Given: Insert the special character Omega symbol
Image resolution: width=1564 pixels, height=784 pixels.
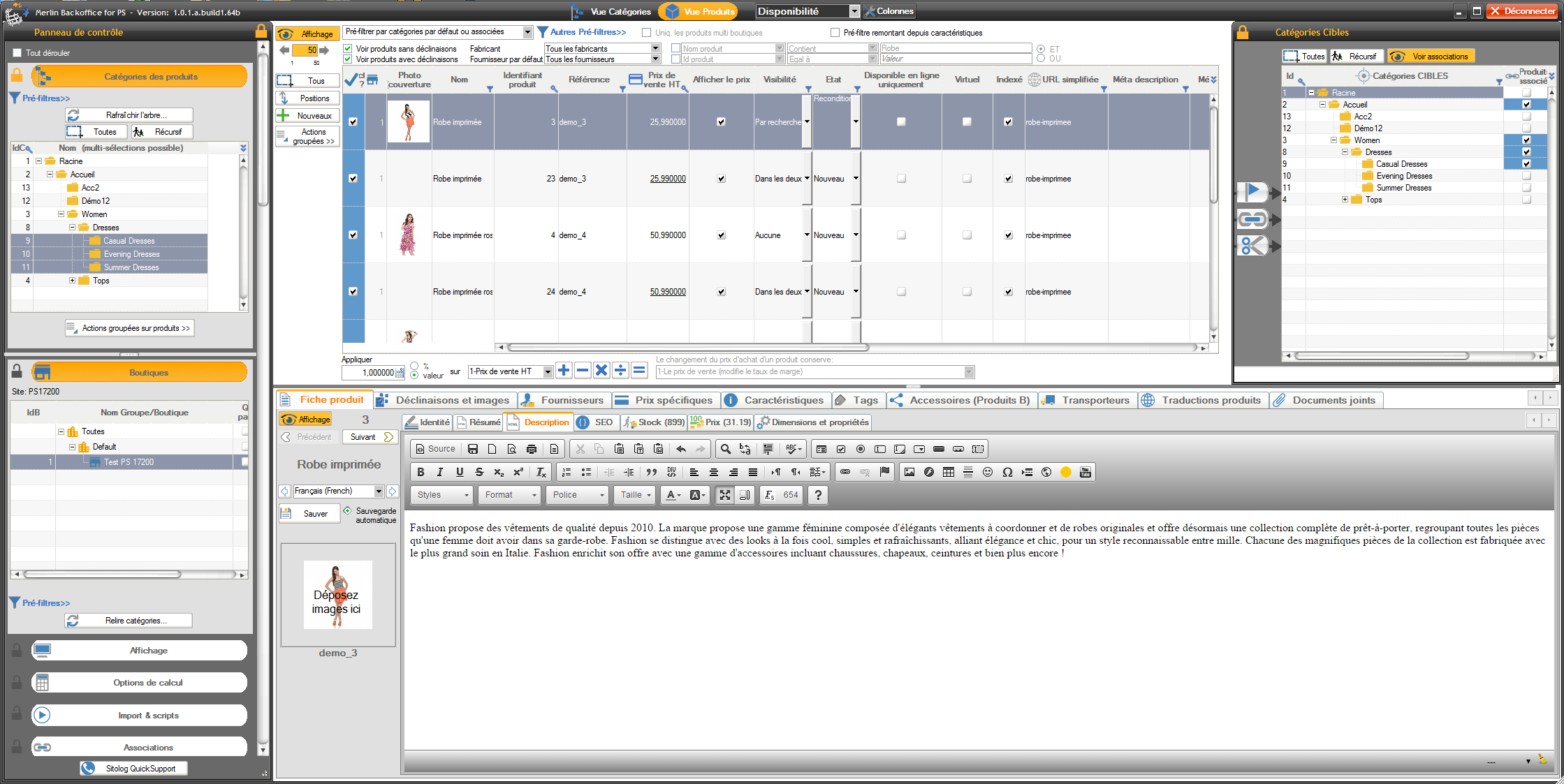Looking at the screenshot, I should pyautogui.click(x=1007, y=472).
